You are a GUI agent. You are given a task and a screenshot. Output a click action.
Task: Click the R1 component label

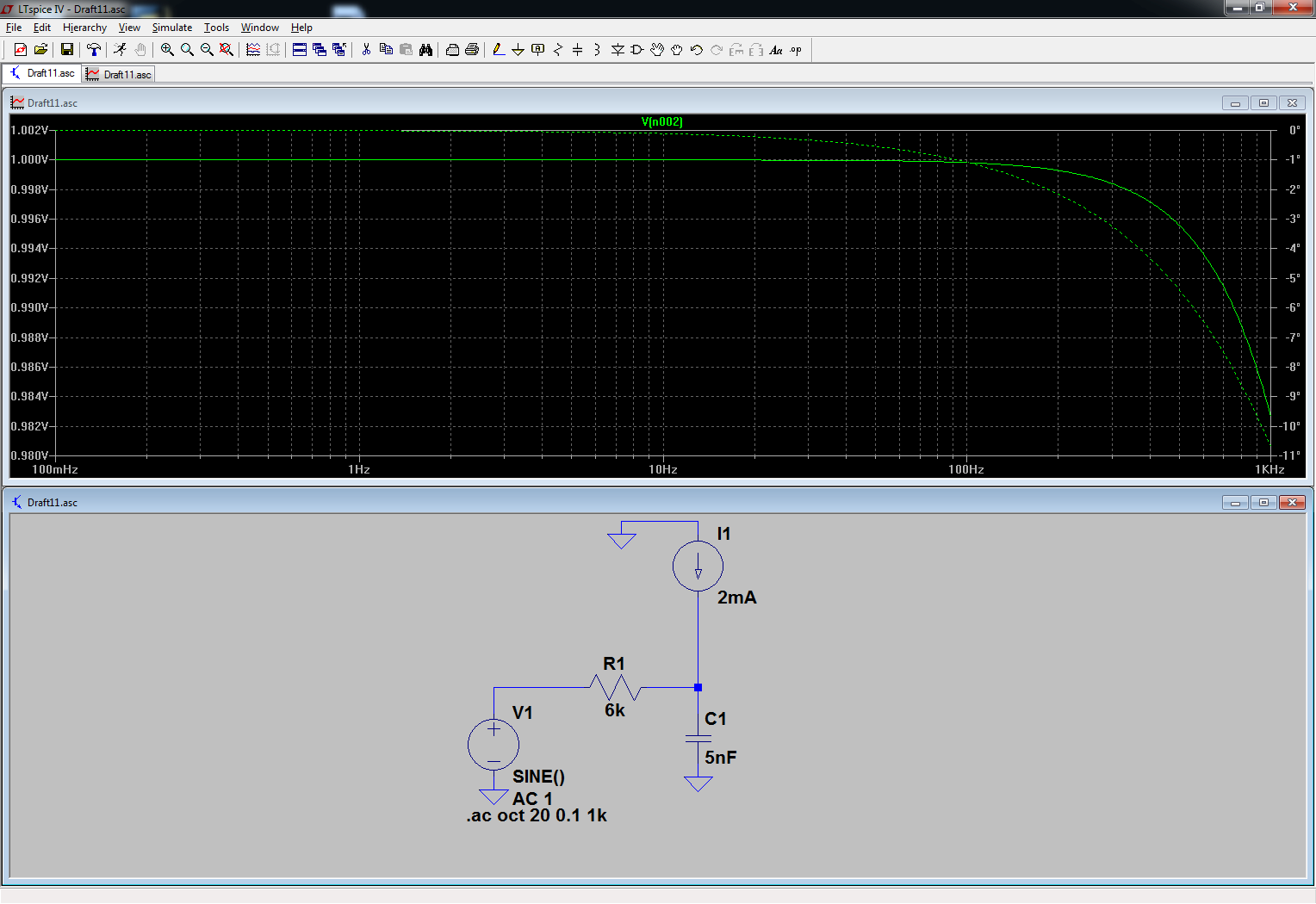(x=614, y=664)
